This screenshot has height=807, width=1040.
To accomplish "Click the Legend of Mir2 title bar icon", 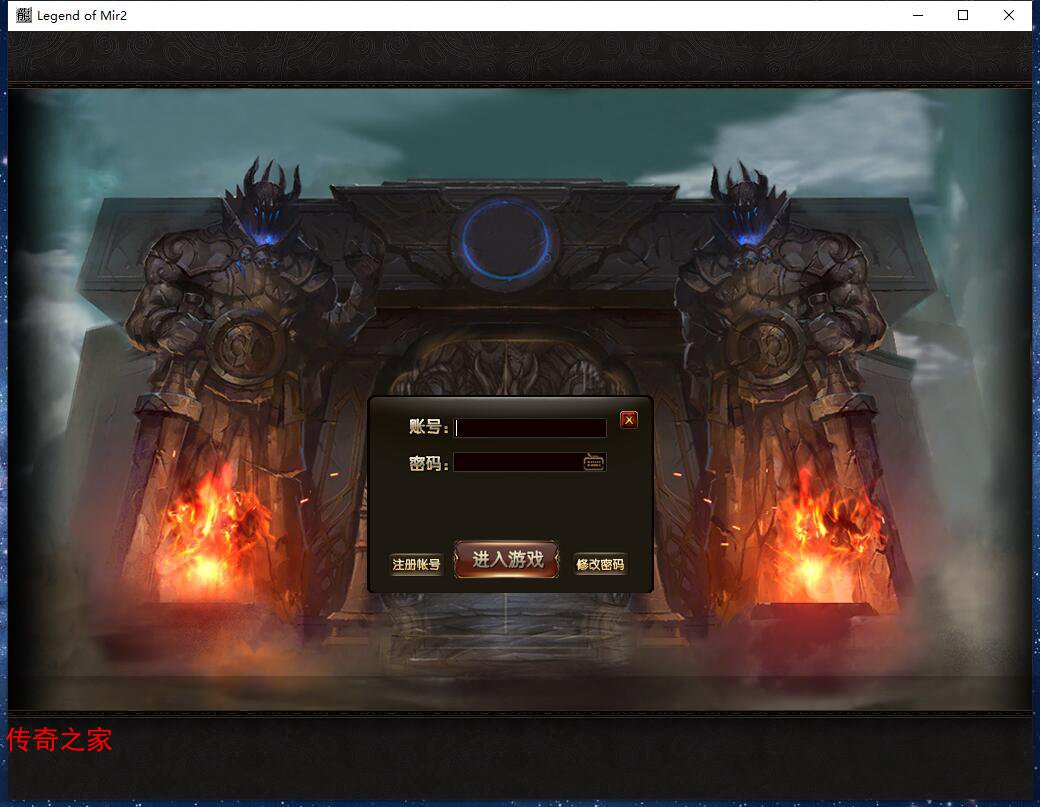I will 24,15.
